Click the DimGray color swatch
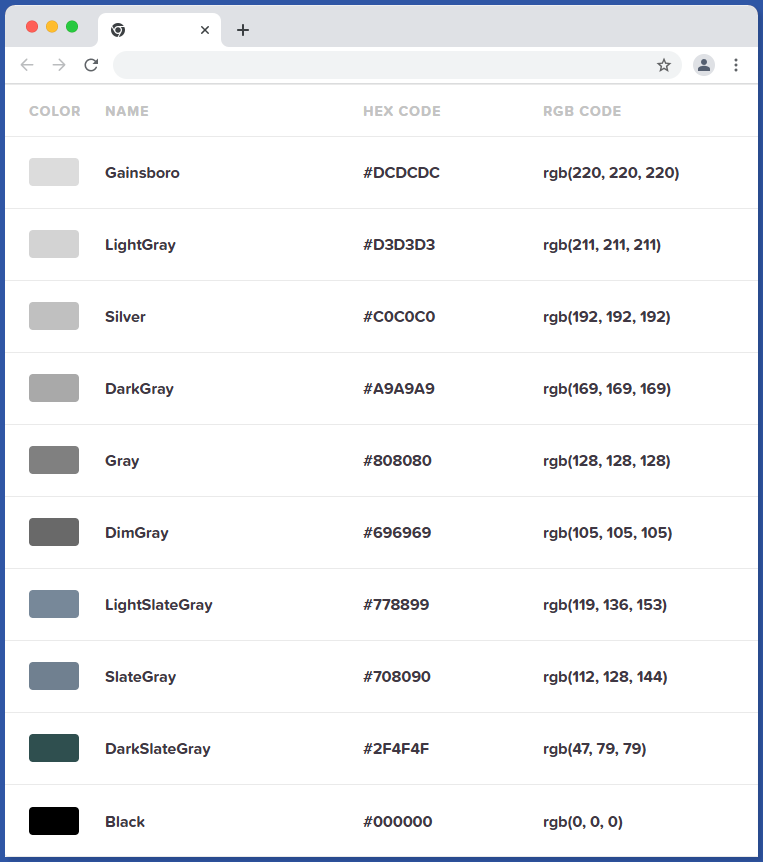This screenshot has height=862, width=763. [x=54, y=532]
